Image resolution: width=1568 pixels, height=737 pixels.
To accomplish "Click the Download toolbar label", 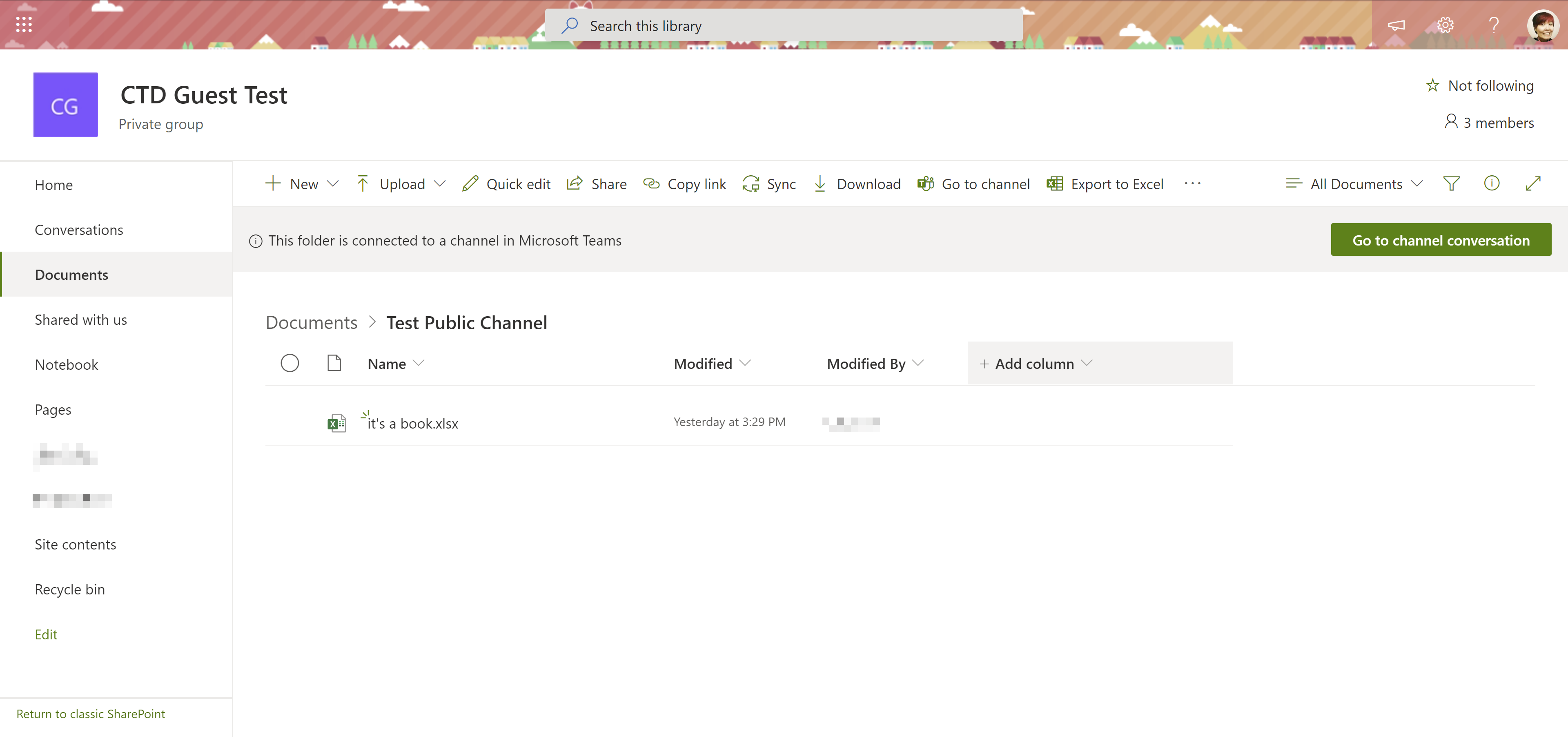I will (x=869, y=184).
